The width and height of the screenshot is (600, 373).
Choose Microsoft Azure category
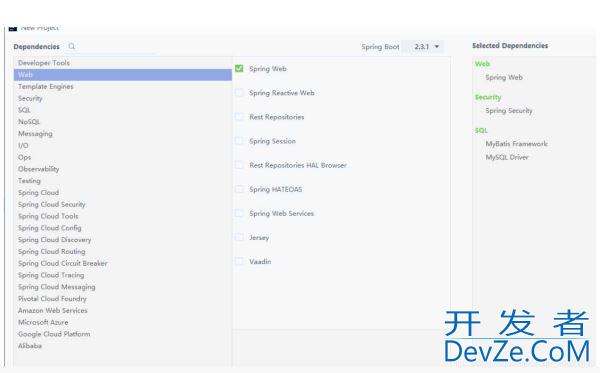122,322
